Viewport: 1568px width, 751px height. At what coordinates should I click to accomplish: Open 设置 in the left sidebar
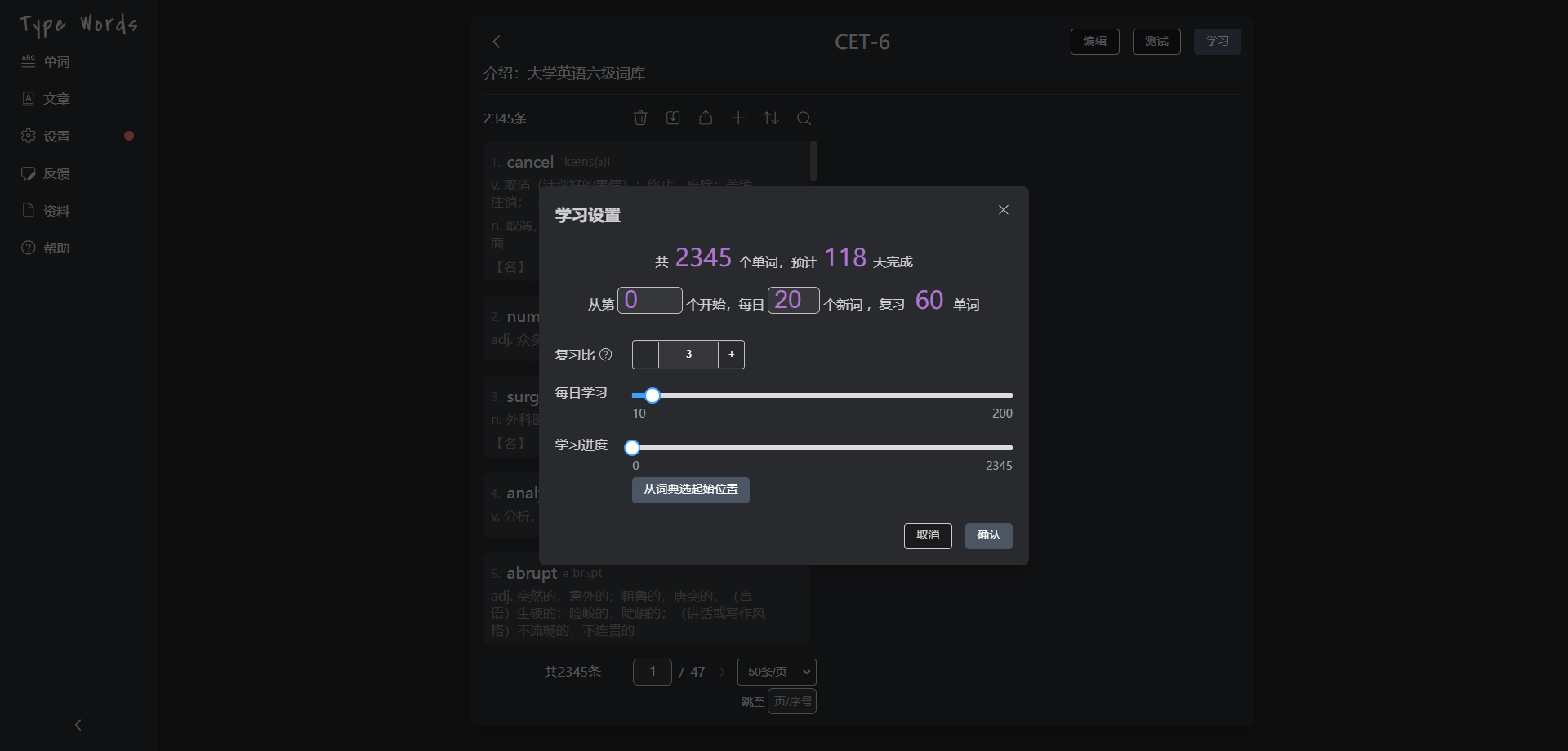pyautogui.click(x=56, y=136)
